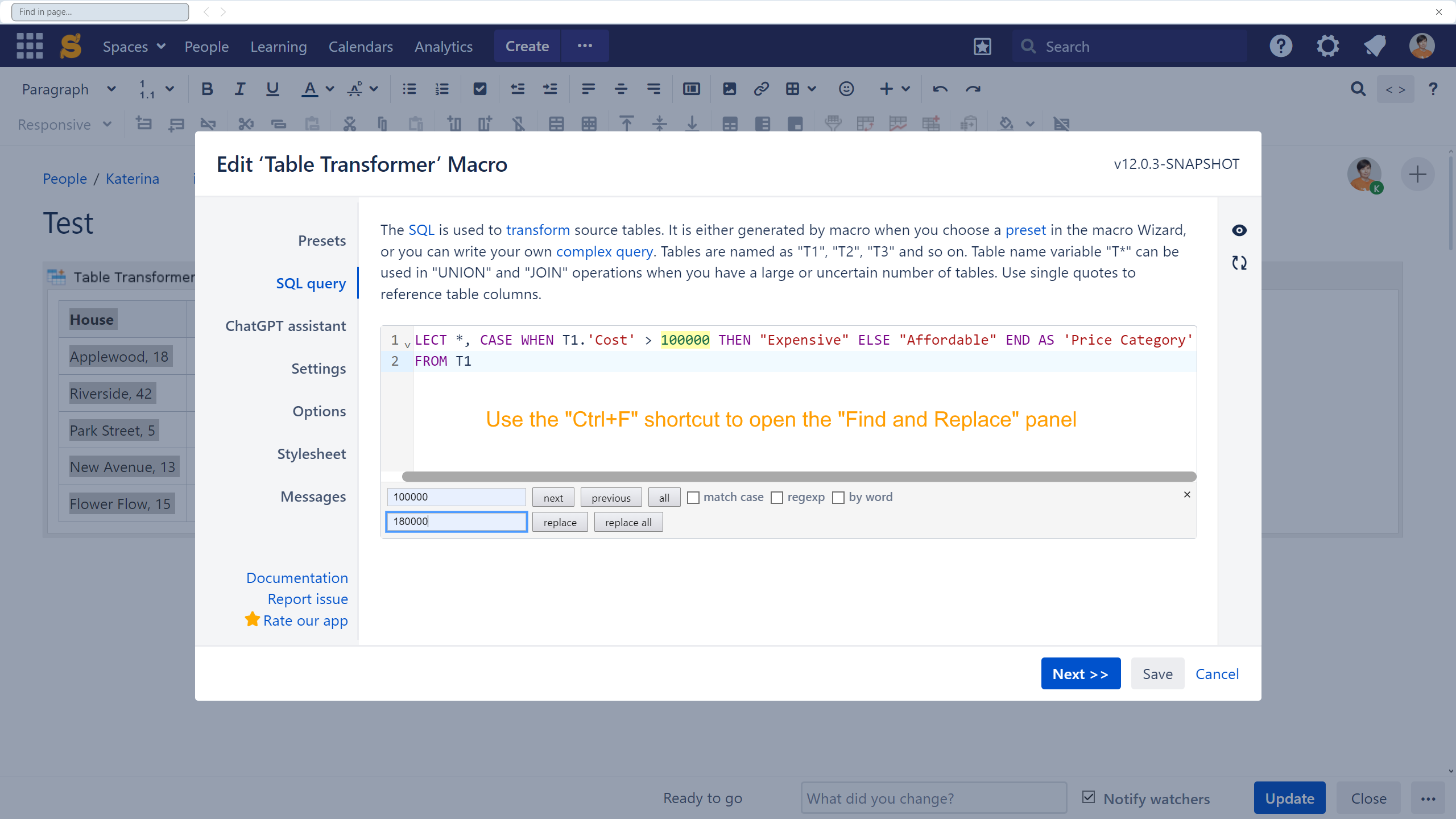Click the help question mark icon in header
The height and width of the screenshot is (819, 1456).
point(1281,46)
